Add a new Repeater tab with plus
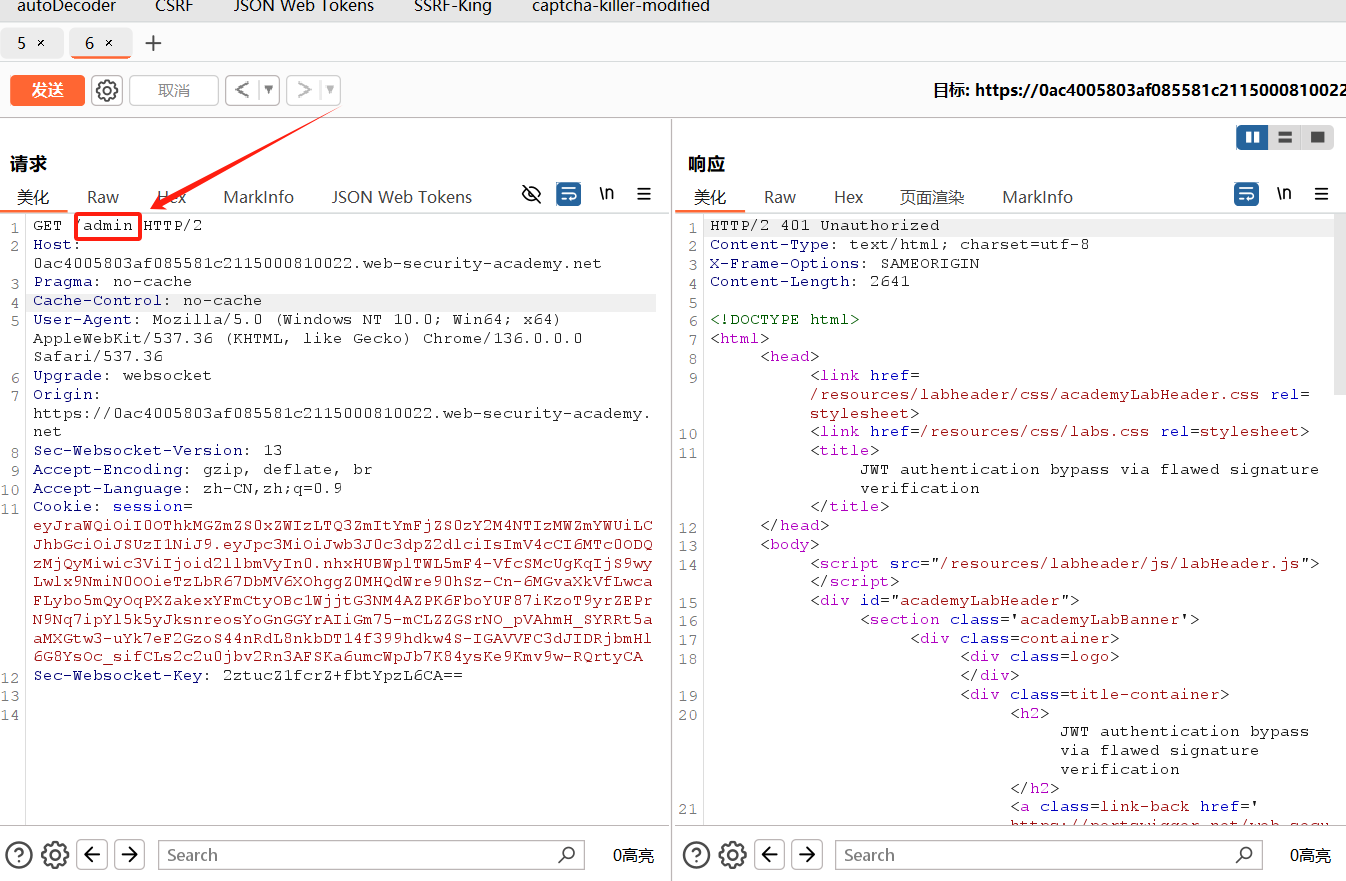The image size is (1346, 881). (x=153, y=43)
